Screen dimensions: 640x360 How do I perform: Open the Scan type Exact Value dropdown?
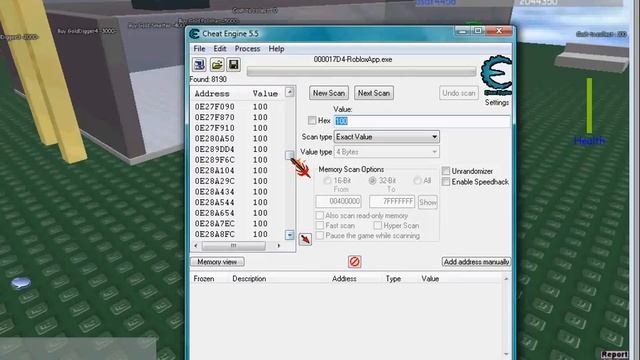(x=387, y=137)
